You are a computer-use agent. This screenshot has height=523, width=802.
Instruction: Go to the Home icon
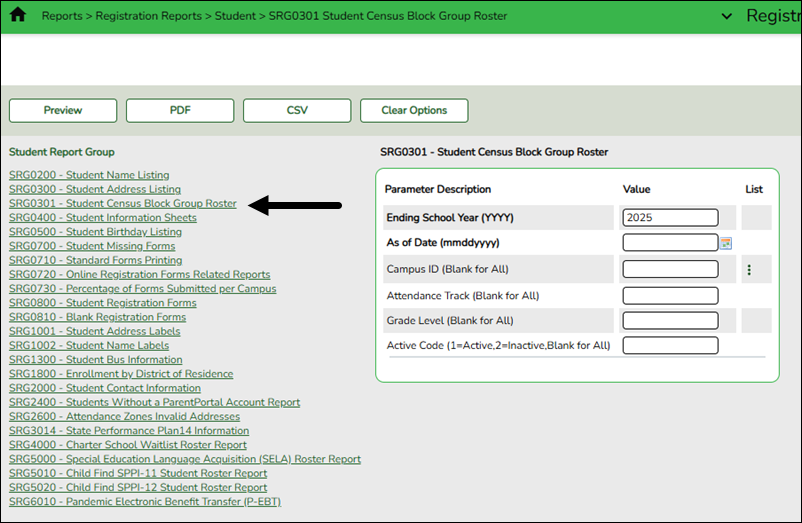(18, 15)
